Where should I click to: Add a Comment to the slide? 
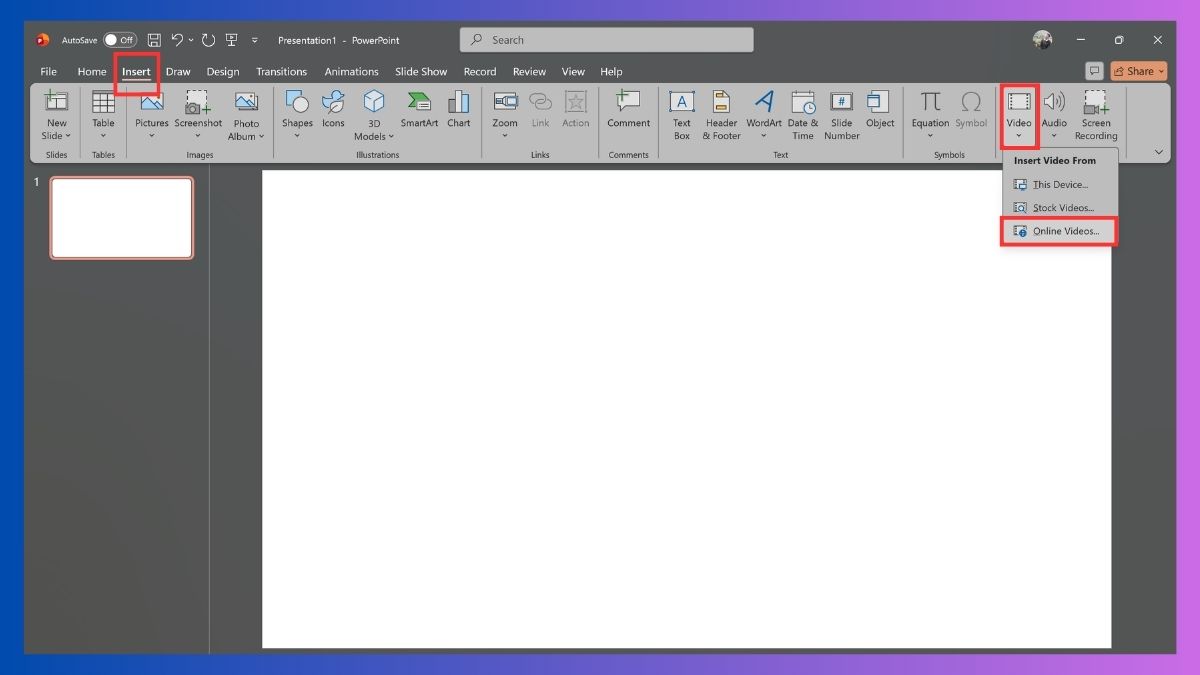pos(629,110)
